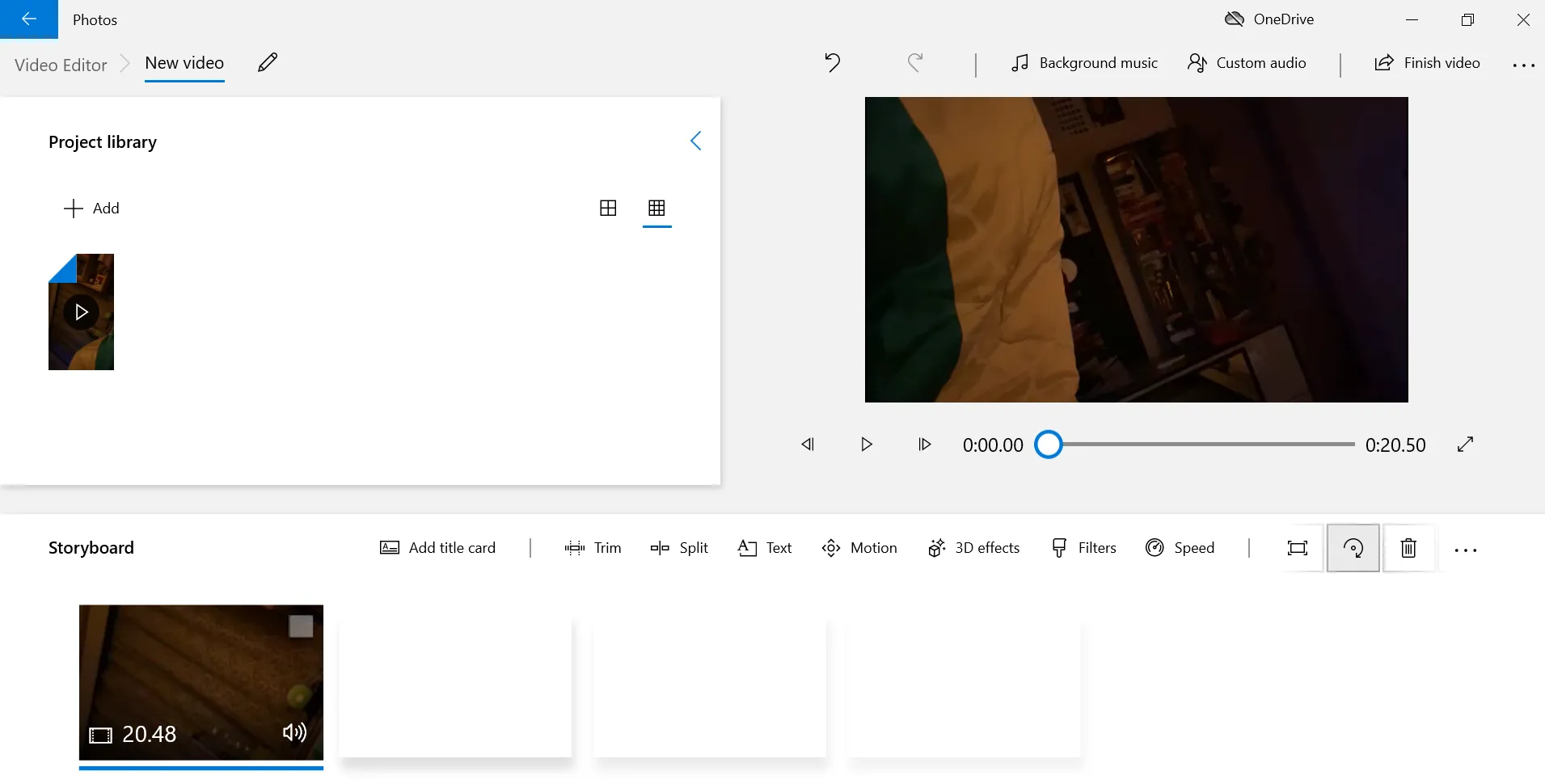The image size is (1545, 784).
Task: Switch library to medium thumbnail view
Action: pyautogui.click(x=608, y=209)
